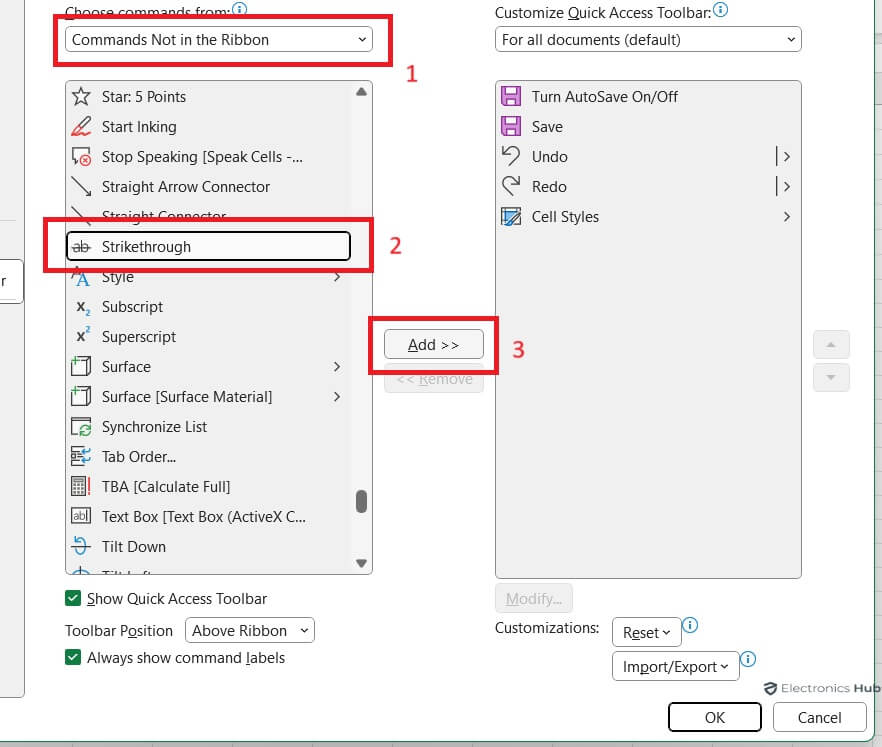The image size is (882, 747).
Task: Click the commands list scrollbar down arrow
Action: point(361,564)
